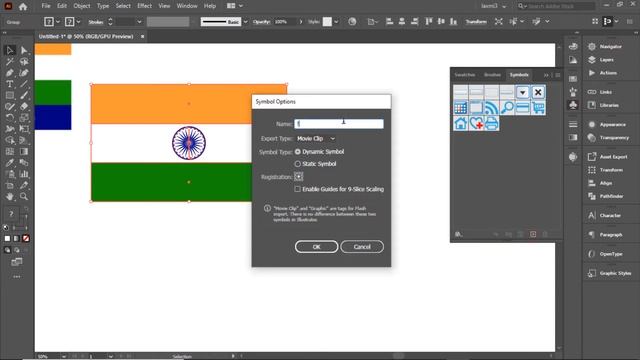The width and height of the screenshot is (640, 360).
Task: Click the symbol Name input field
Action: [339, 124]
